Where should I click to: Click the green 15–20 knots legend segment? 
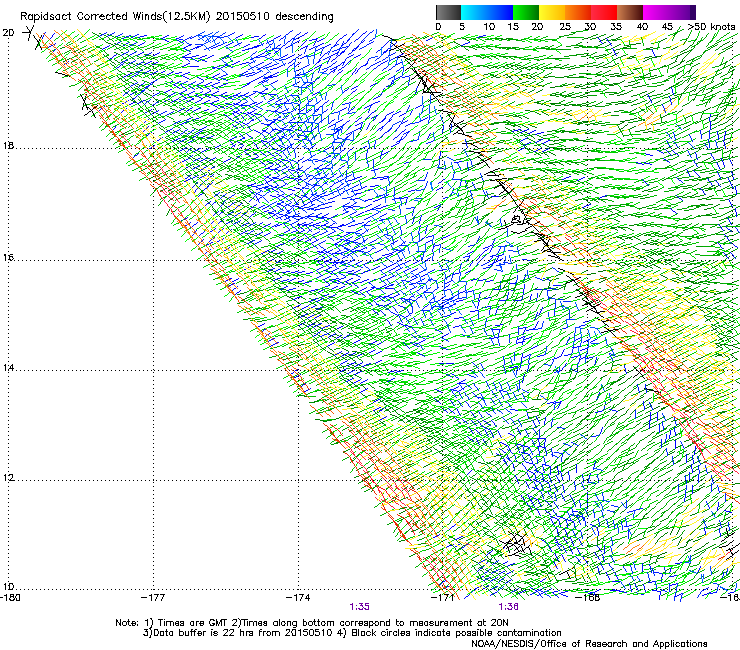click(525, 12)
